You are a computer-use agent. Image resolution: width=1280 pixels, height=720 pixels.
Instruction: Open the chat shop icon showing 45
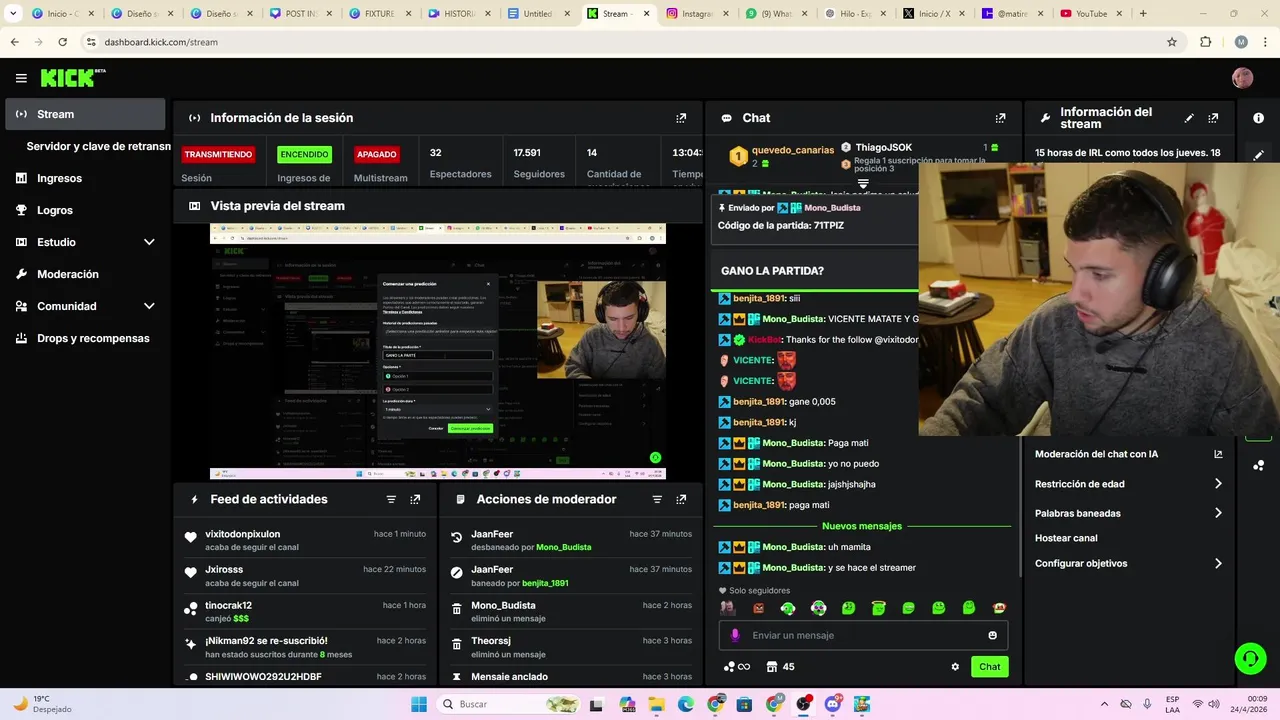pos(781,667)
